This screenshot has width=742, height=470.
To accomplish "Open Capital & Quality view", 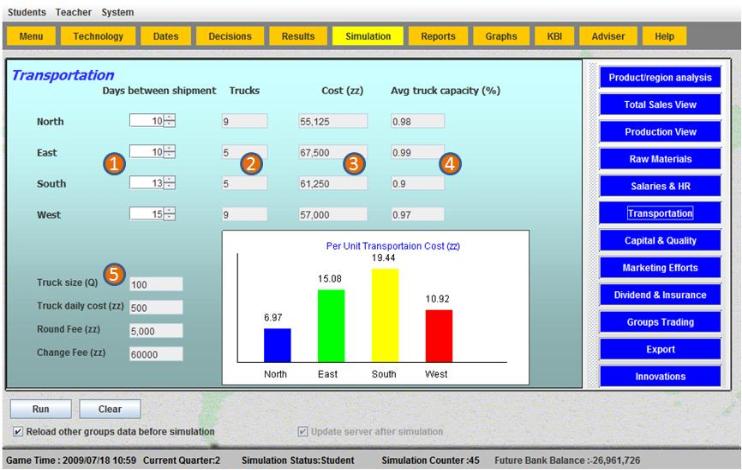I will [659, 240].
